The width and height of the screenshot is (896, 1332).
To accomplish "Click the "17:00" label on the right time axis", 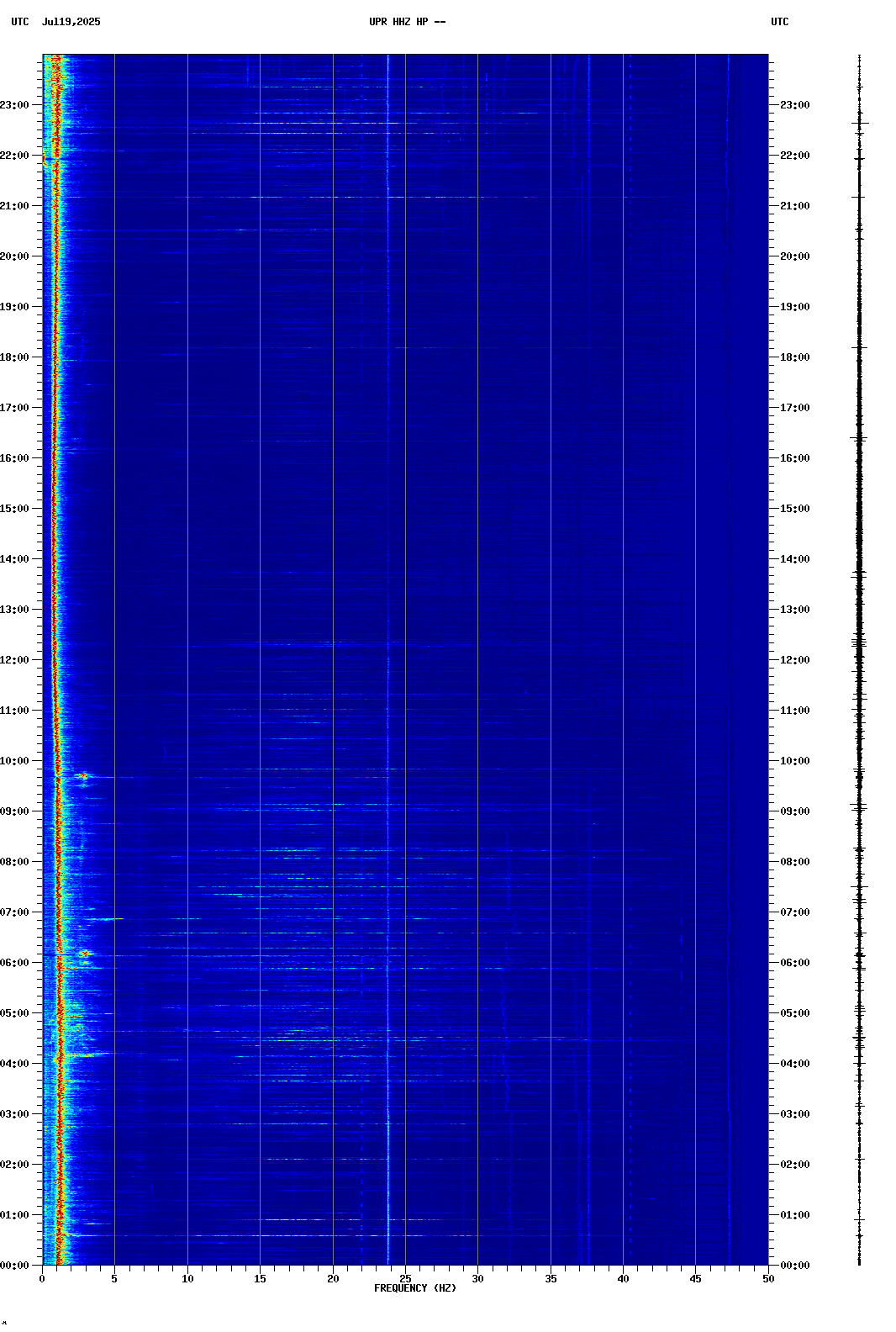I will pos(795,408).
